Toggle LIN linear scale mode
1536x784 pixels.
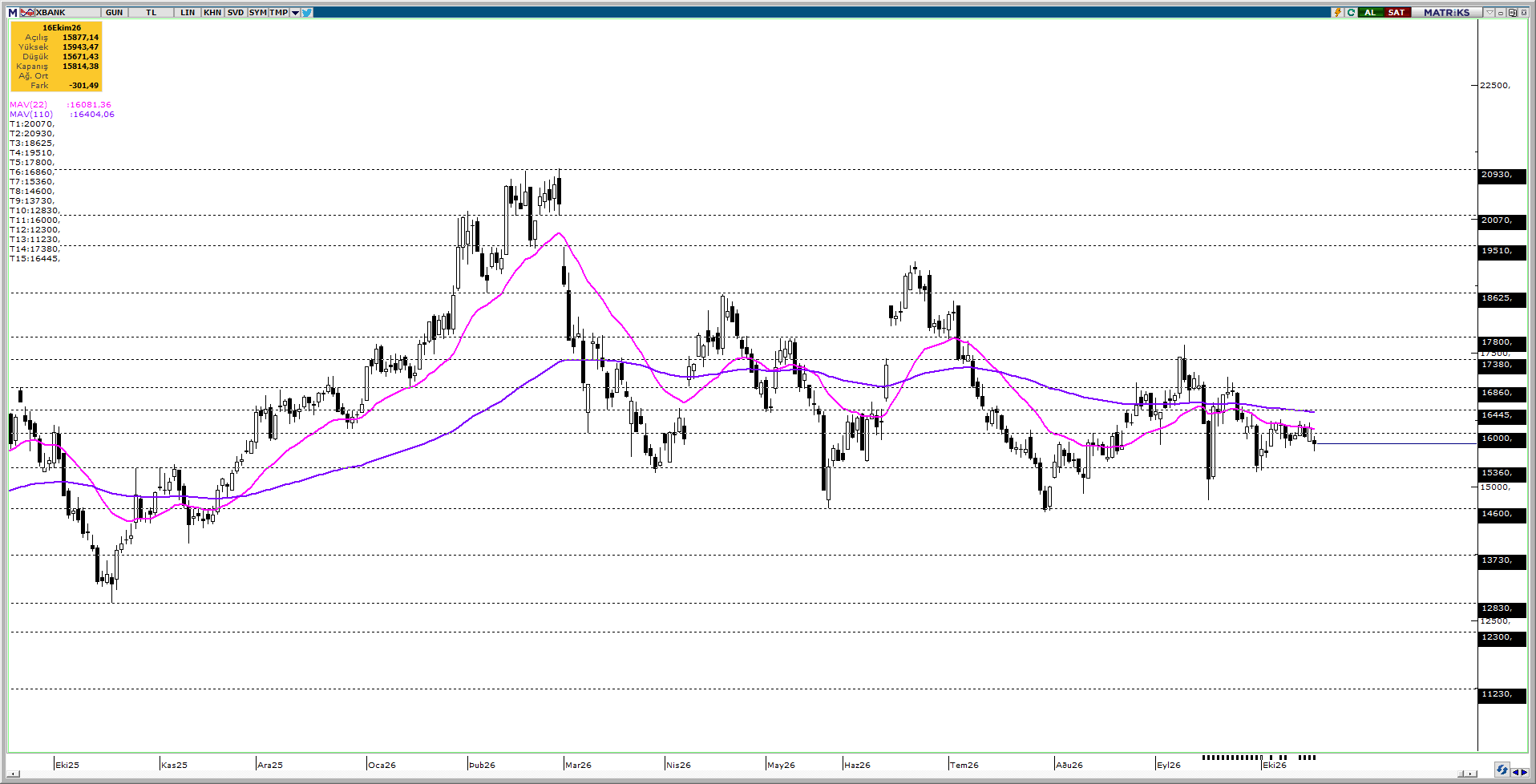click(x=188, y=12)
